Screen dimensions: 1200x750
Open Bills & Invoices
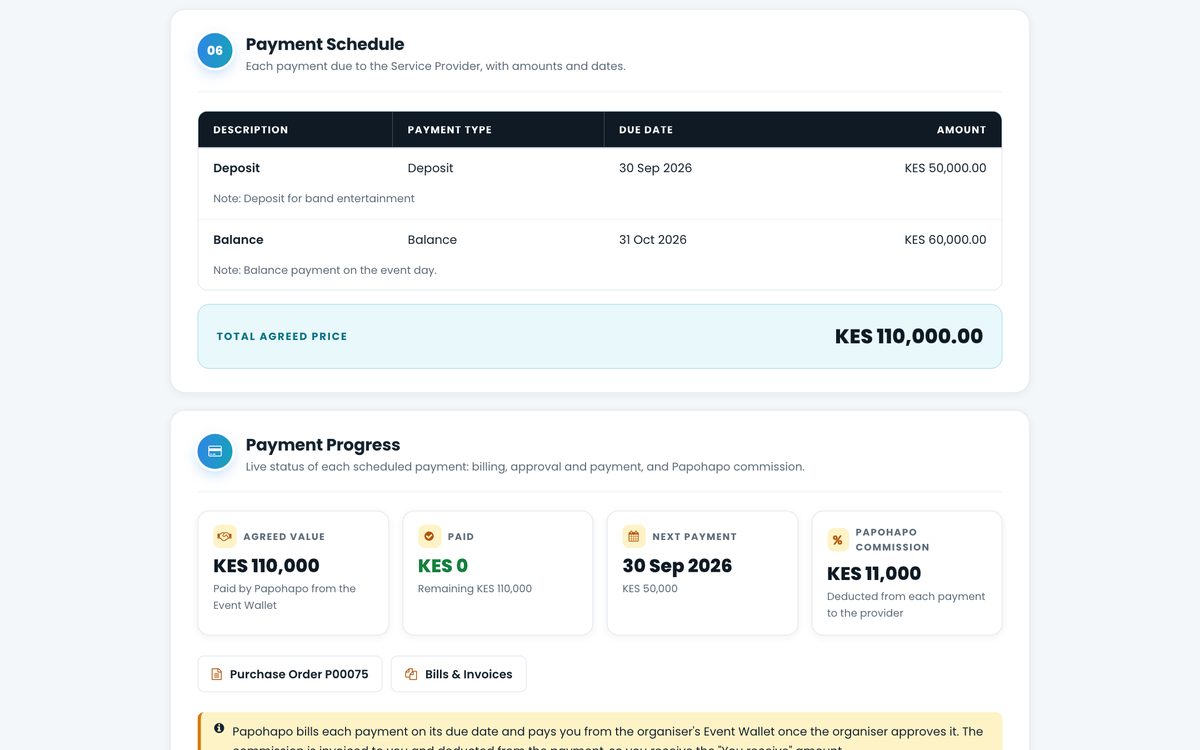[x=459, y=674]
